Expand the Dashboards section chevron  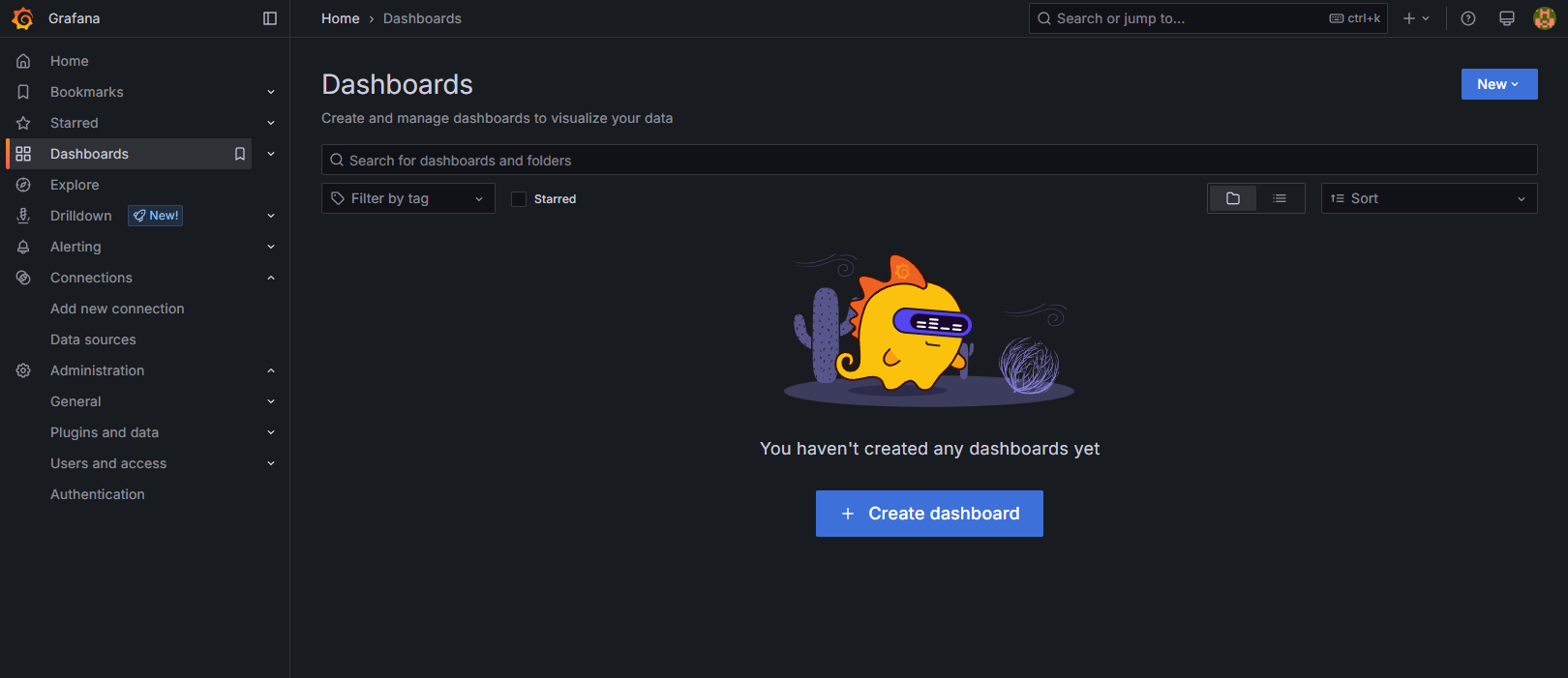click(x=271, y=154)
